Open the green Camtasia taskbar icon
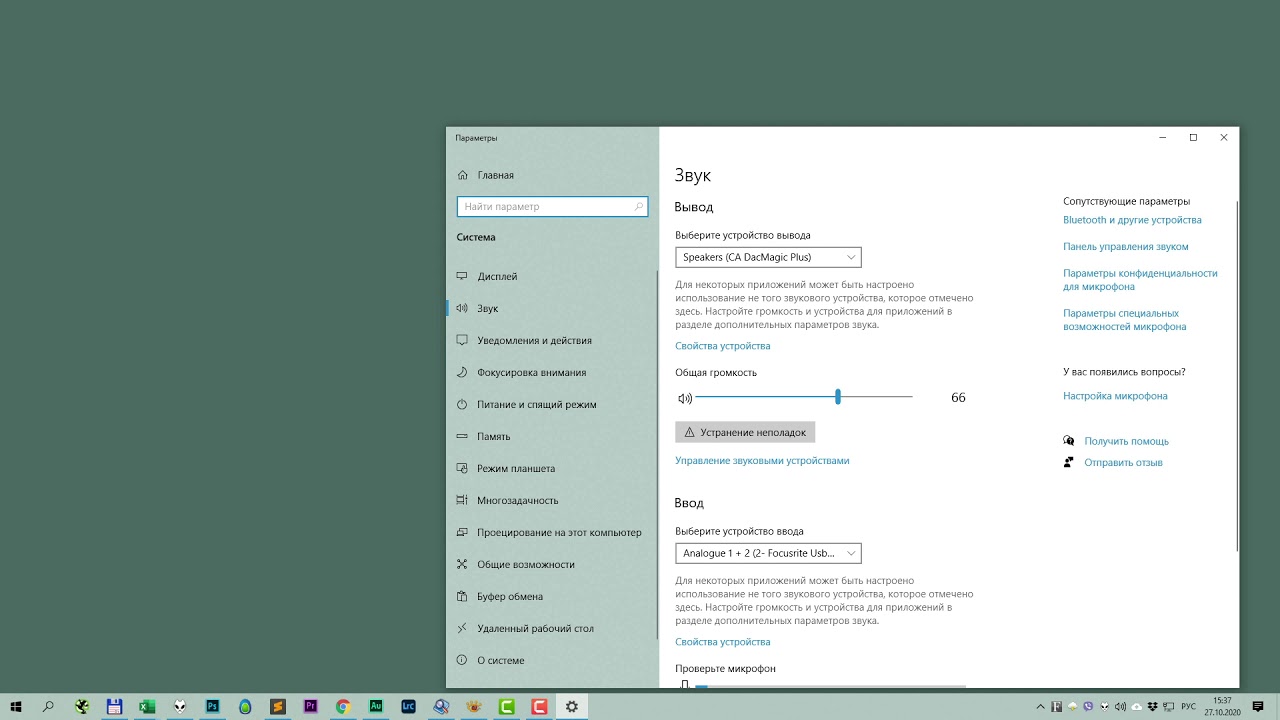This screenshot has width=1280, height=720. (x=507, y=706)
